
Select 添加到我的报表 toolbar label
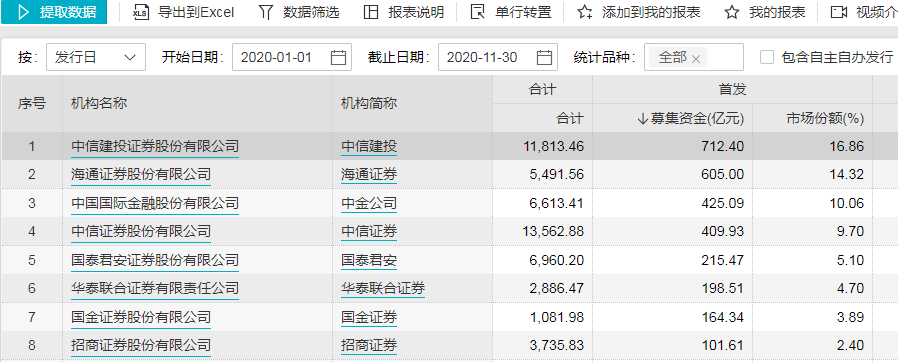pyautogui.click(x=651, y=12)
